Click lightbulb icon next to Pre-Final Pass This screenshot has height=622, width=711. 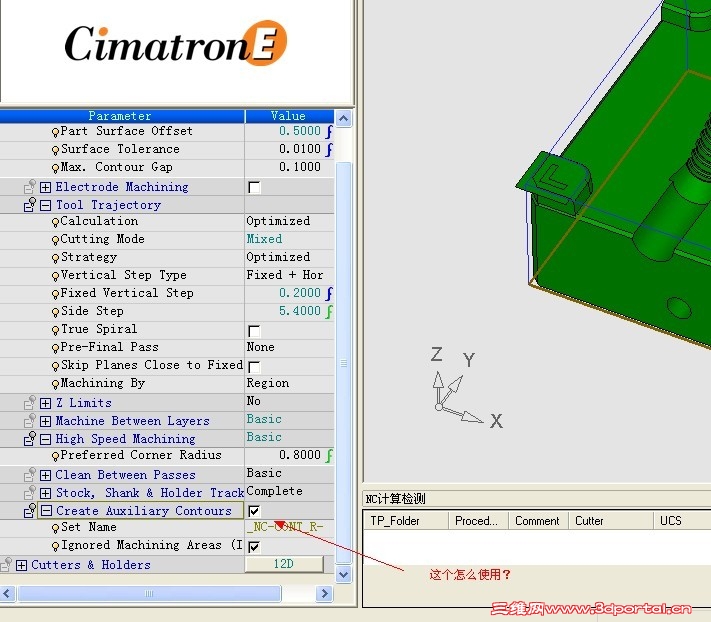click(55, 348)
